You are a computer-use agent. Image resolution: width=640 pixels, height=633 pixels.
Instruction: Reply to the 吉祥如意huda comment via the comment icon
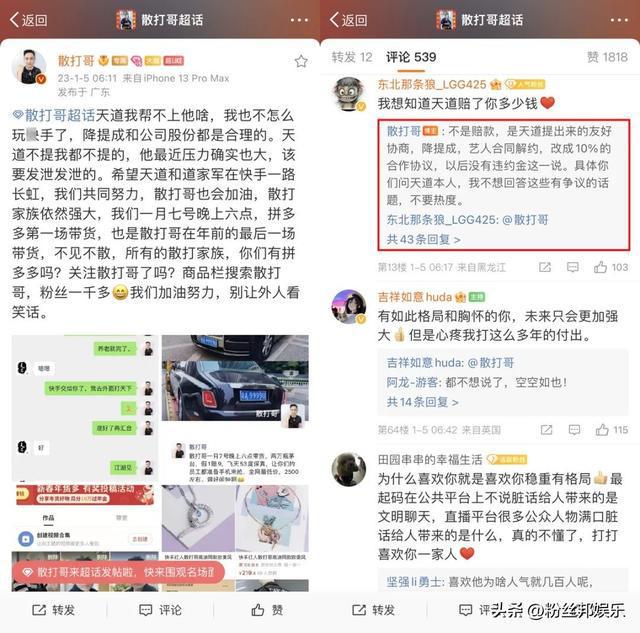(x=574, y=430)
